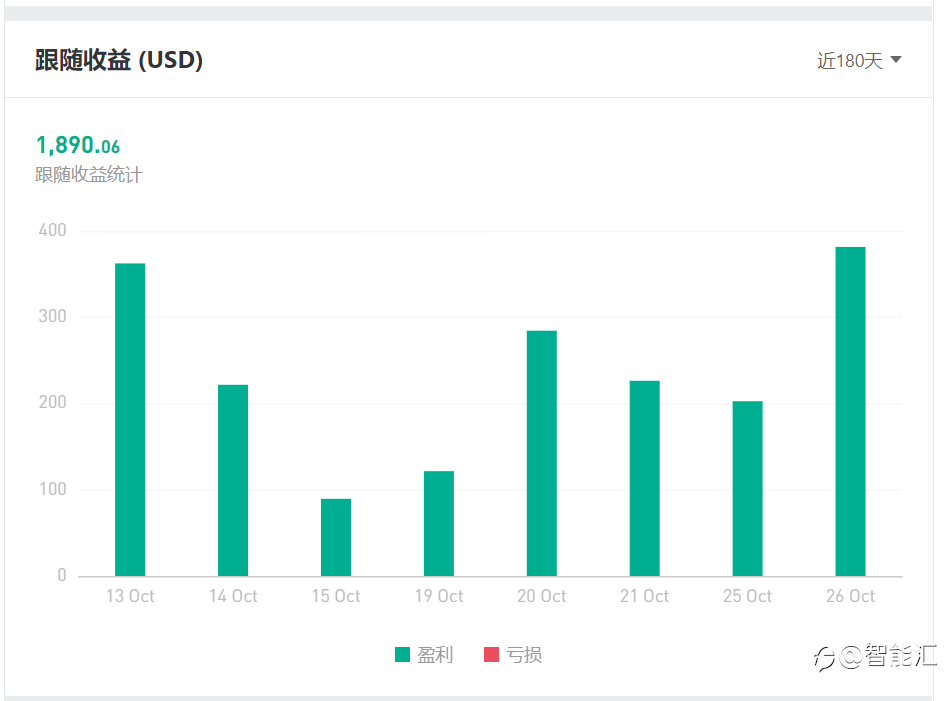This screenshot has width=947, height=701.
Task: Click the 14 Oct profit bar
Action: (233, 480)
